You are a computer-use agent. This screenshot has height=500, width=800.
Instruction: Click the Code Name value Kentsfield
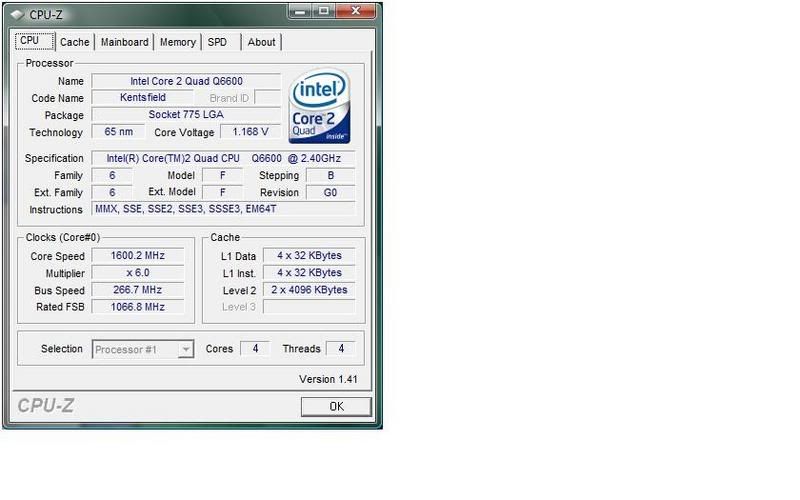coord(143,97)
